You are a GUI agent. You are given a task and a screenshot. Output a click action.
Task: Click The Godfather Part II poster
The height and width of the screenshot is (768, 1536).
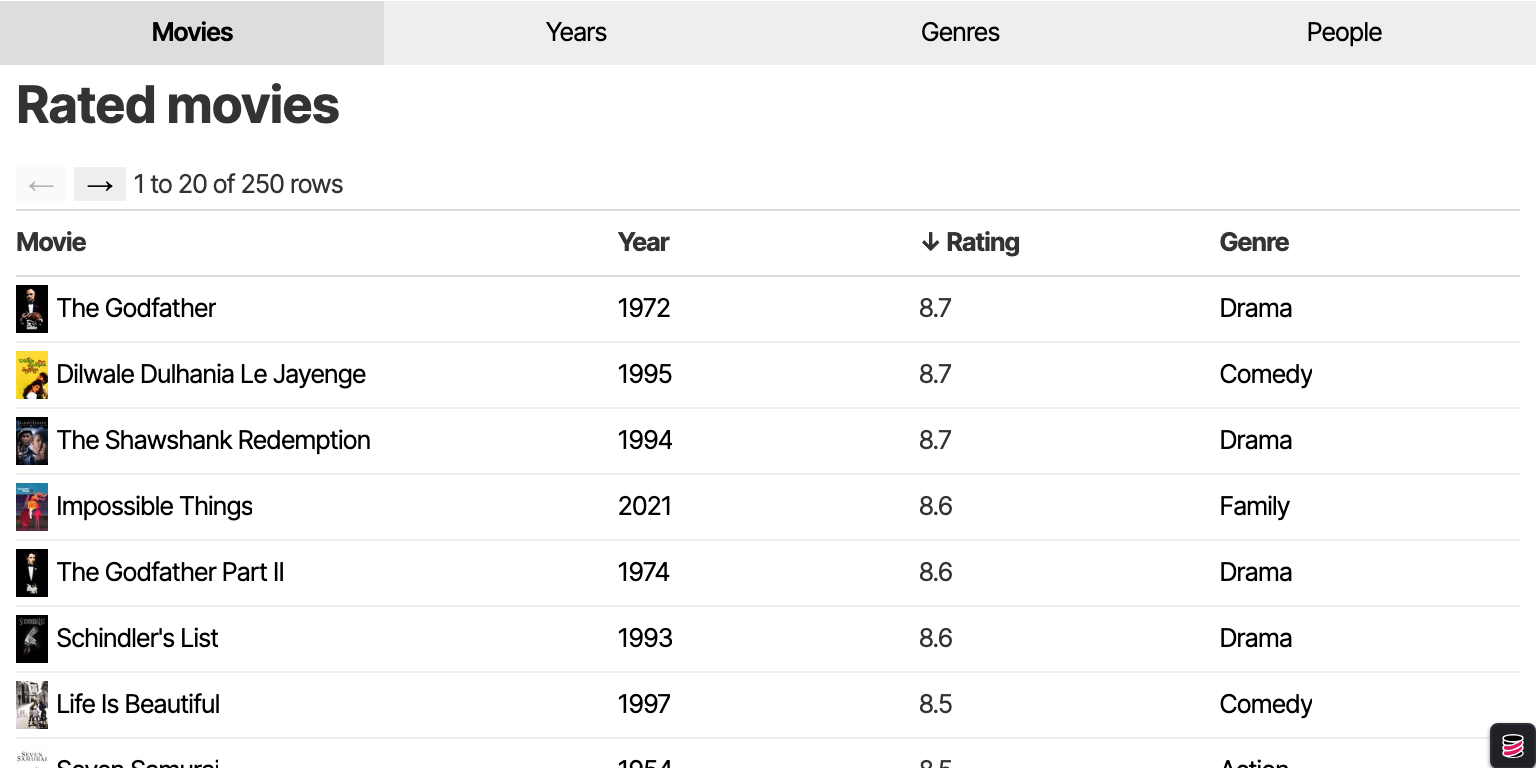32,573
